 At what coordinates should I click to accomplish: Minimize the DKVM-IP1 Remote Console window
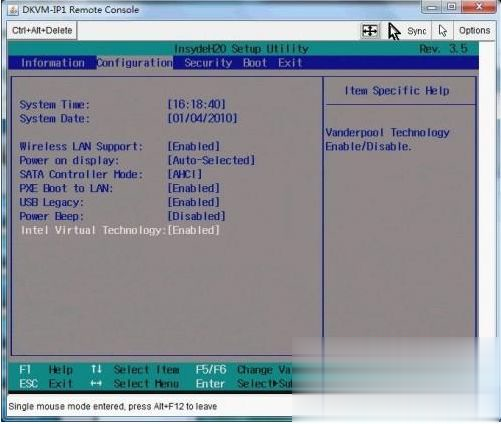tap(431, 7)
